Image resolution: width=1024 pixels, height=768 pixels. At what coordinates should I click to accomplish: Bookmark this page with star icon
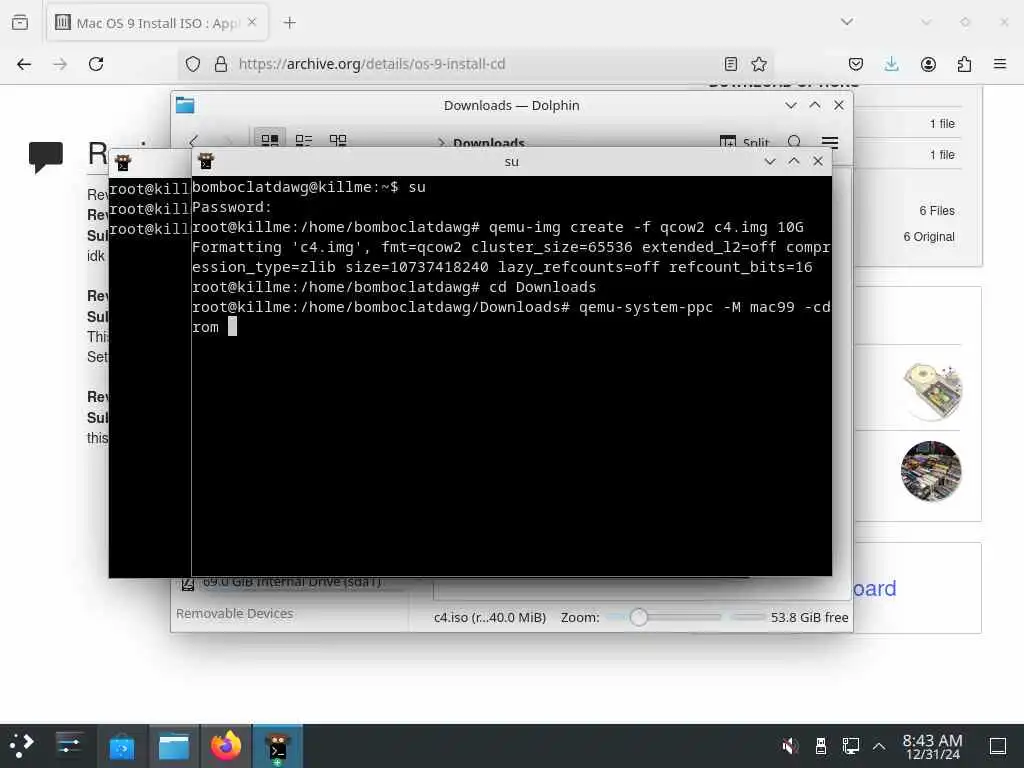pos(759,64)
